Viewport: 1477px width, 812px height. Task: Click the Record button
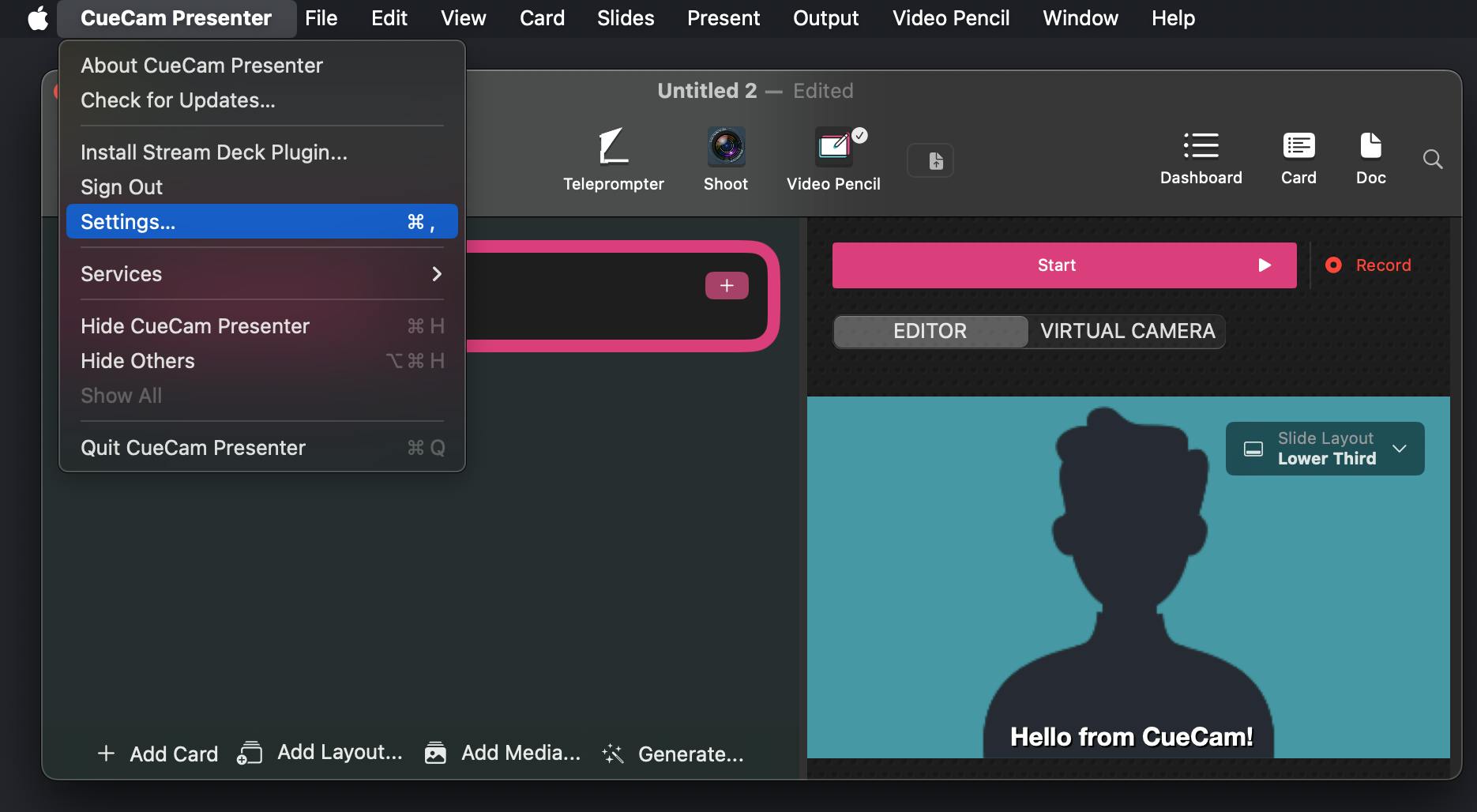1368,265
